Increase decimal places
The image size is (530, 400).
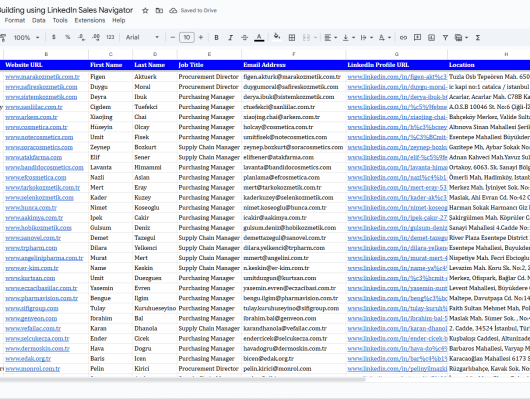coord(96,37)
